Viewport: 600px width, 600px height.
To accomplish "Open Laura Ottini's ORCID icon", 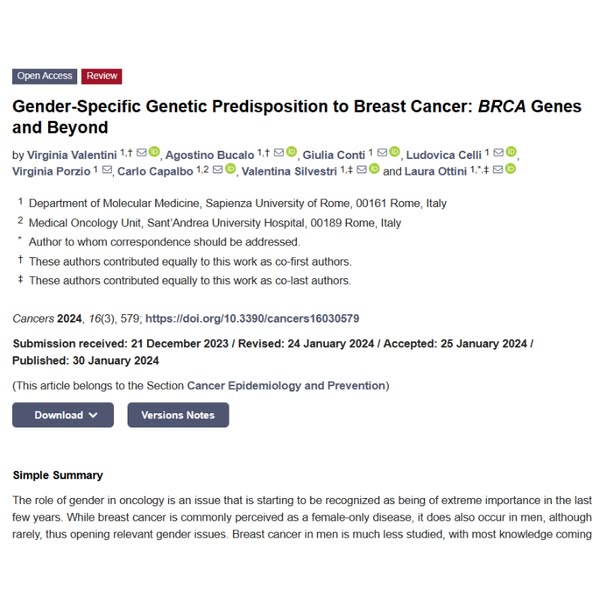I will pos(511,170).
